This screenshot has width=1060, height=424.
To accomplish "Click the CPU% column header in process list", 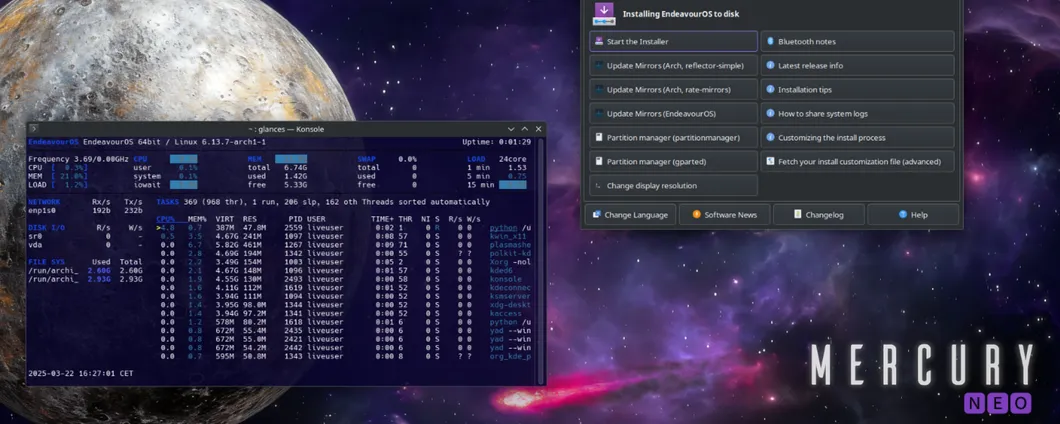I will [167, 219].
